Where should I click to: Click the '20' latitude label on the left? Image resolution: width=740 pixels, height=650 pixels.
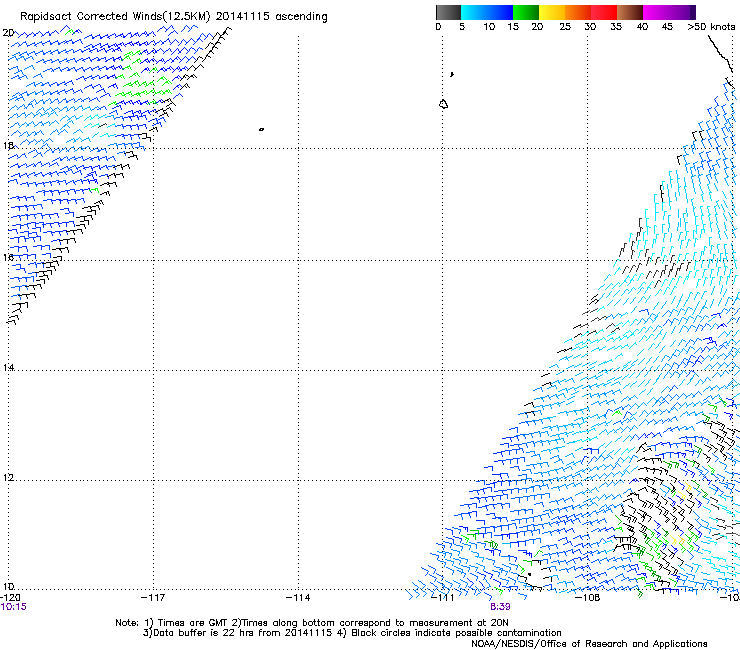point(8,33)
